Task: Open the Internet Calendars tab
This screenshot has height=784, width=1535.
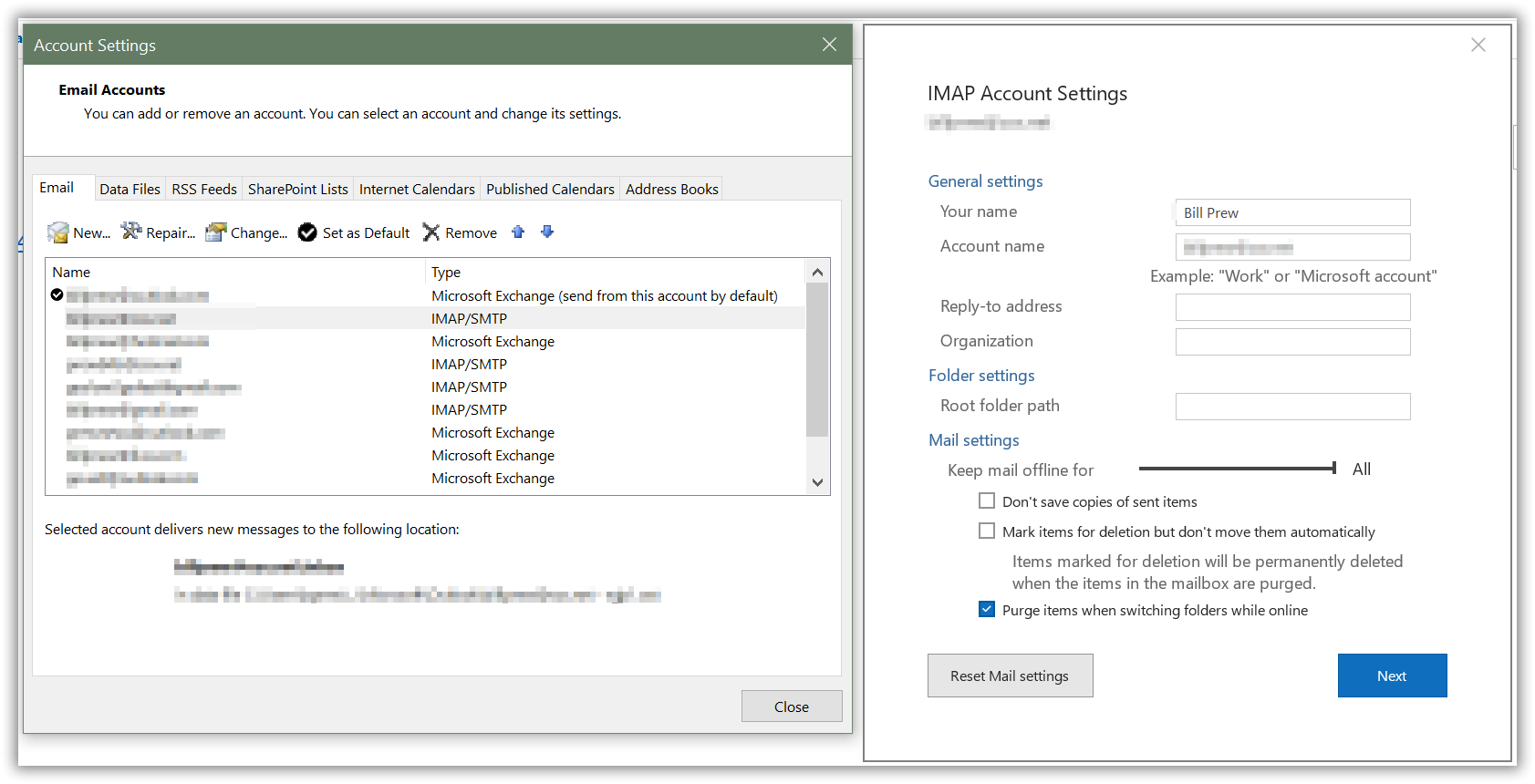Action: pos(417,189)
